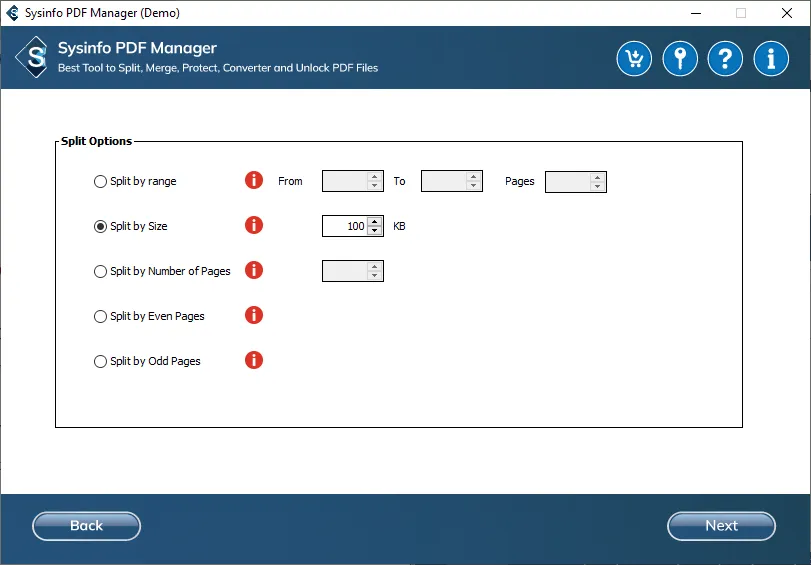Click the app icon in the title bar
The height and width of the screenshot is (565, 811).
click(12, 13)
